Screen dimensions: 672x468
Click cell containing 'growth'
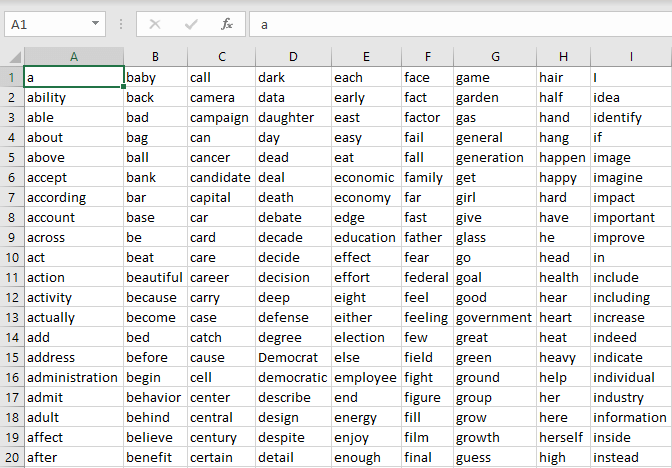(495, 437)
